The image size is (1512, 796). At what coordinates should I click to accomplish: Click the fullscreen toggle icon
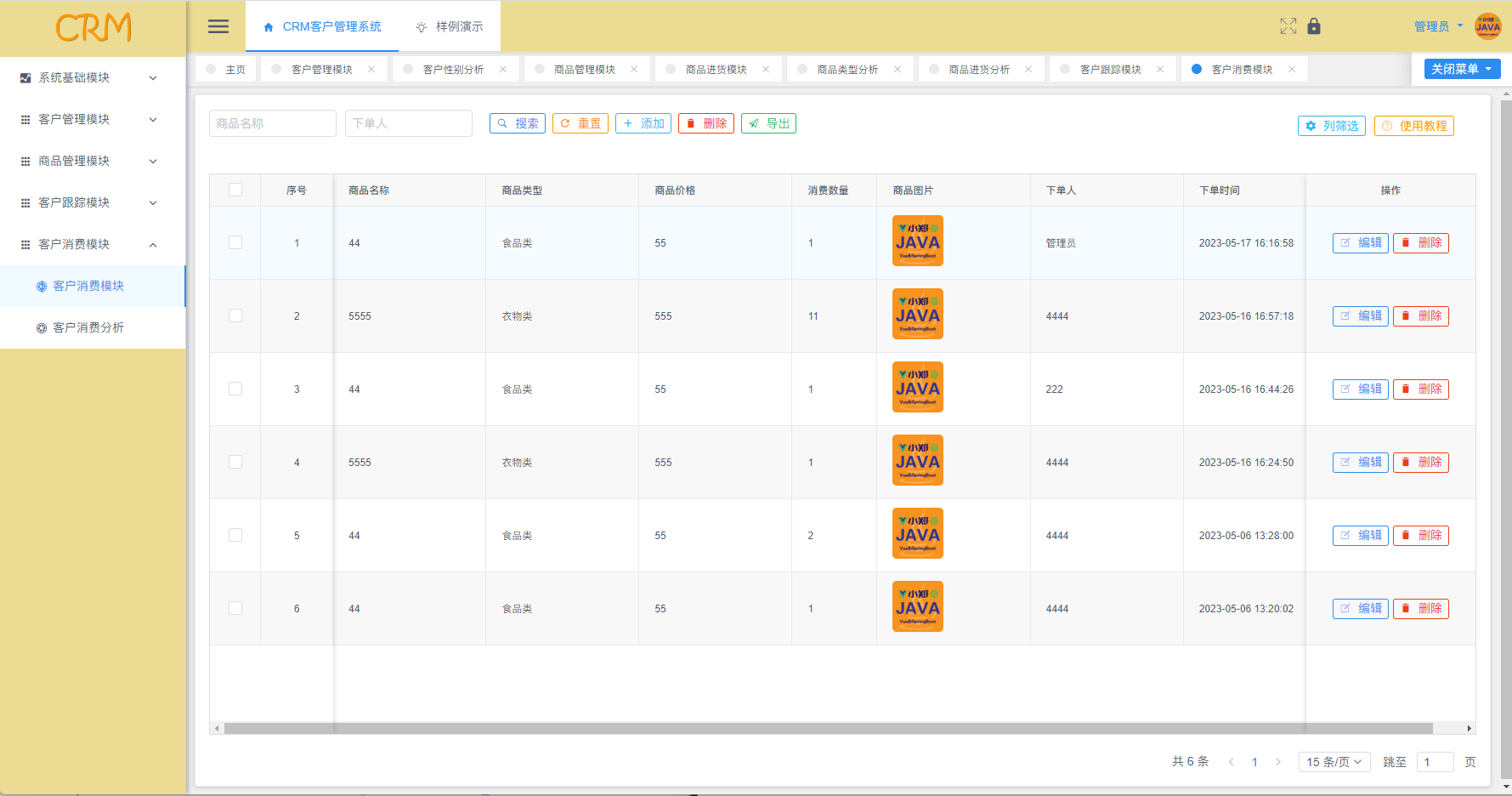click(x=1288, y=26)
